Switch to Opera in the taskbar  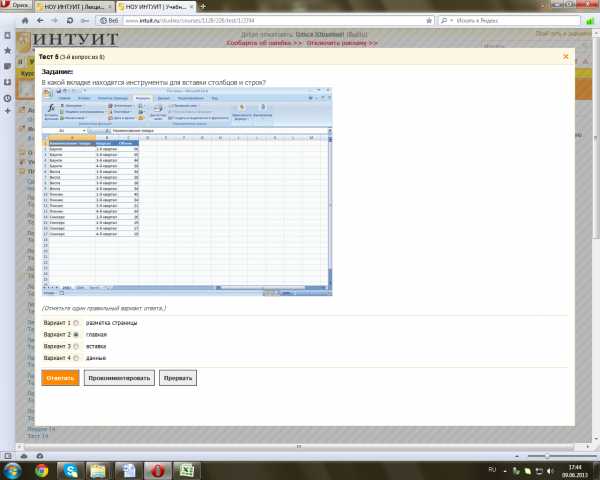[157, 470]
